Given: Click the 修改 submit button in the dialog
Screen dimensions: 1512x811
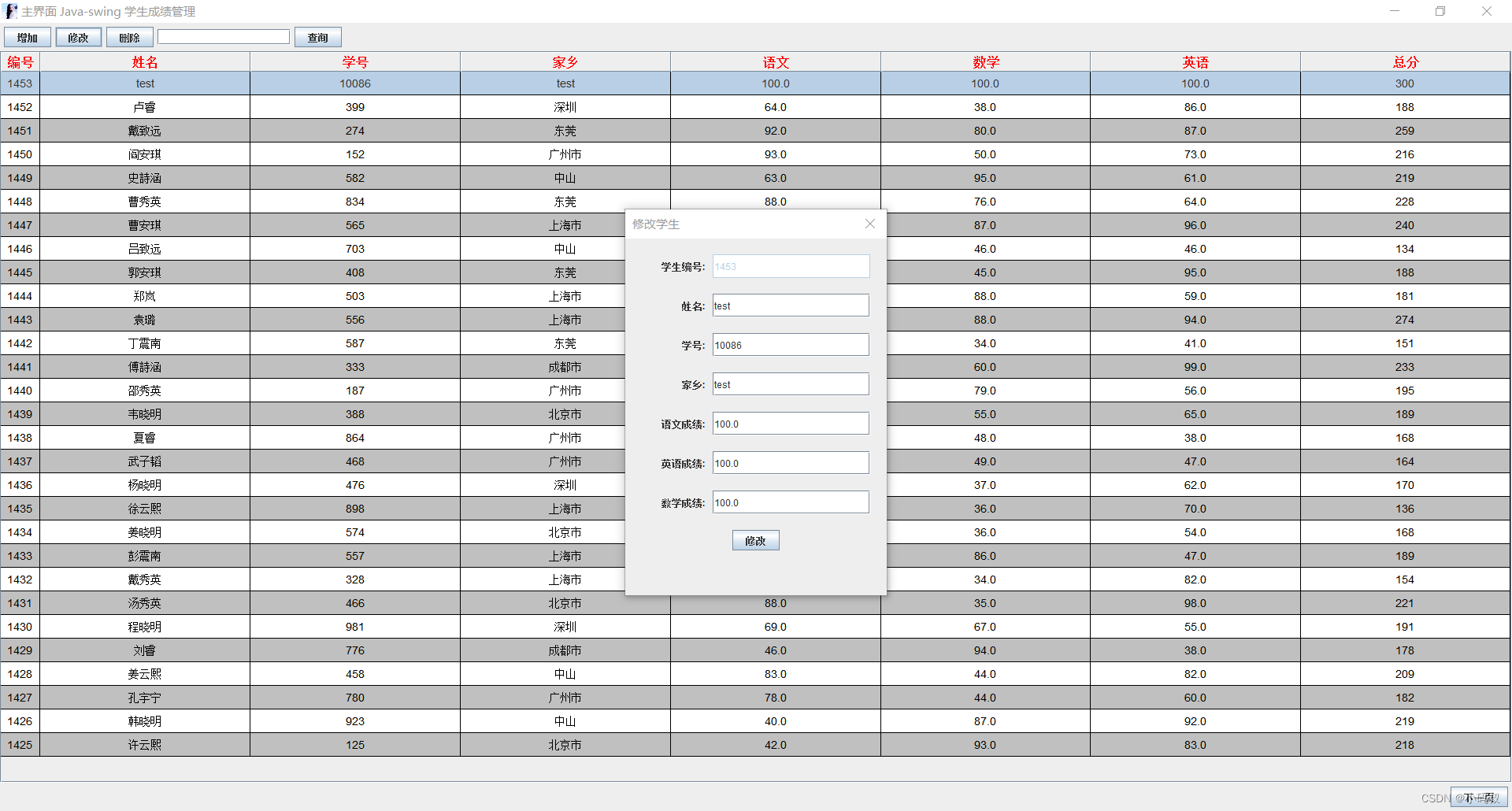Looking at the screenshot, I should (756, 540).
